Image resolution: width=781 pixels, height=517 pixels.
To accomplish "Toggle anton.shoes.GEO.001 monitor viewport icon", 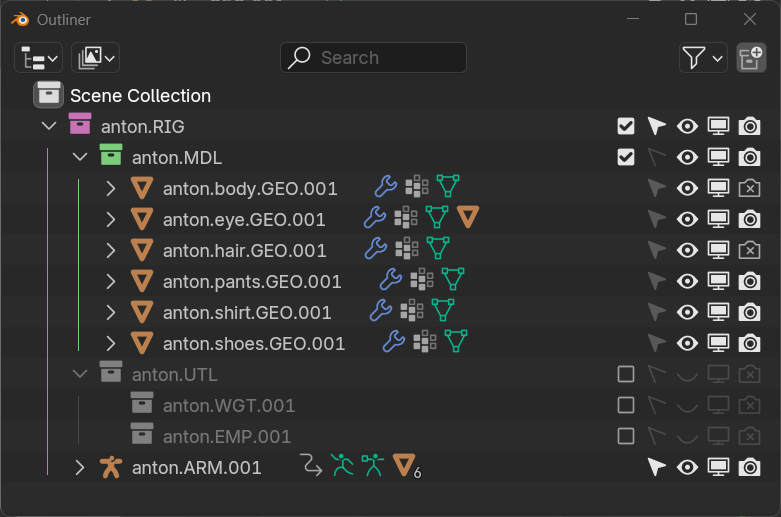I will tap(718, 344).
